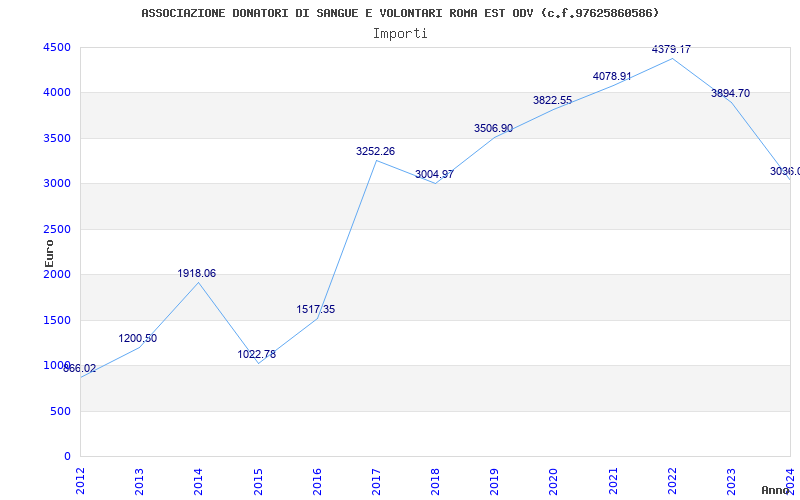Select the 3894.70 data label
The image size is (800, 500).
point(731,93)
